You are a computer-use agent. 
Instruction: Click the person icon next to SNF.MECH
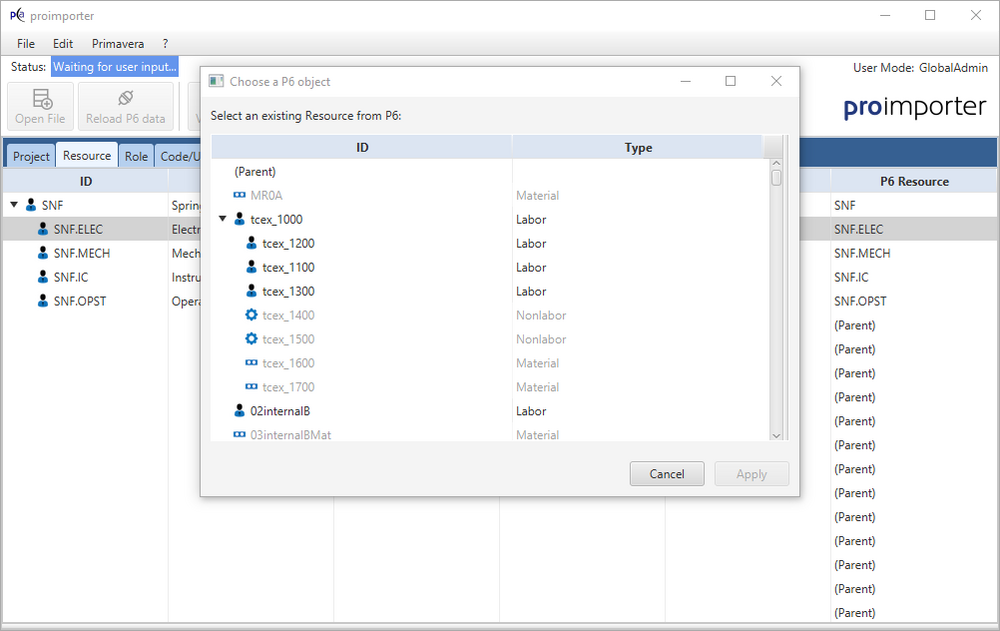pos(43,253)
